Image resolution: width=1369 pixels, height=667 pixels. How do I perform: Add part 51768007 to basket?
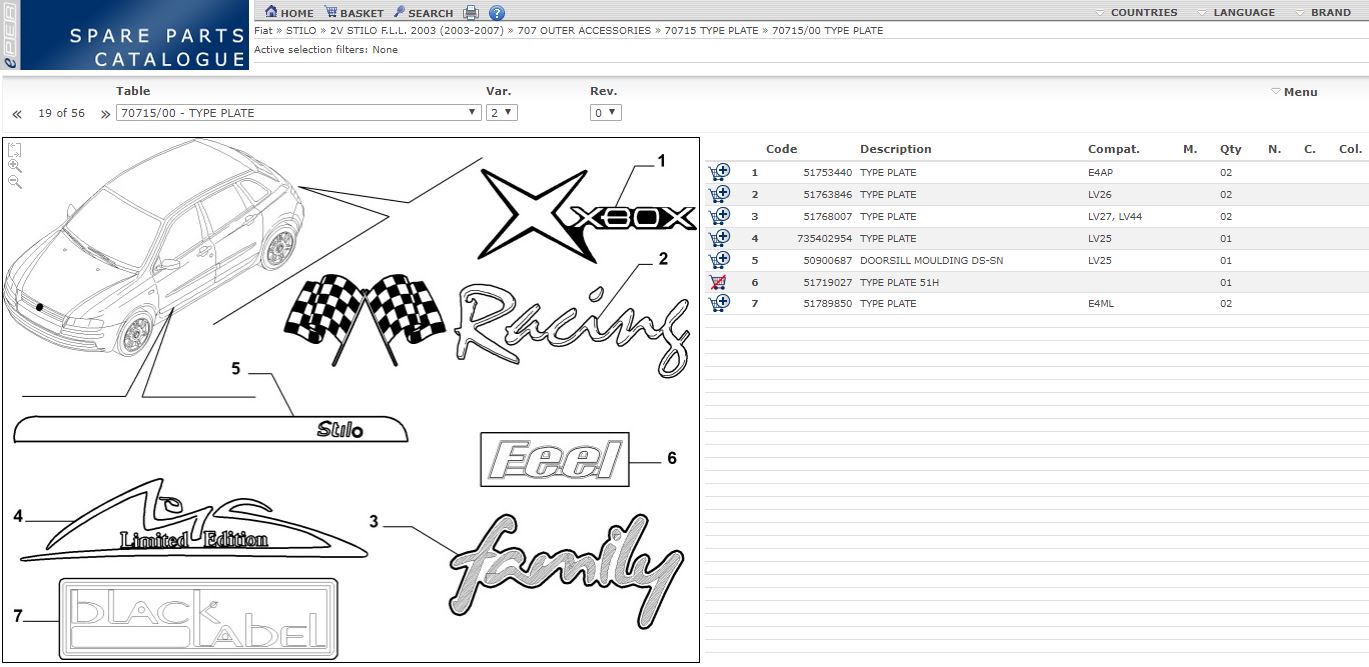(719, 216)
